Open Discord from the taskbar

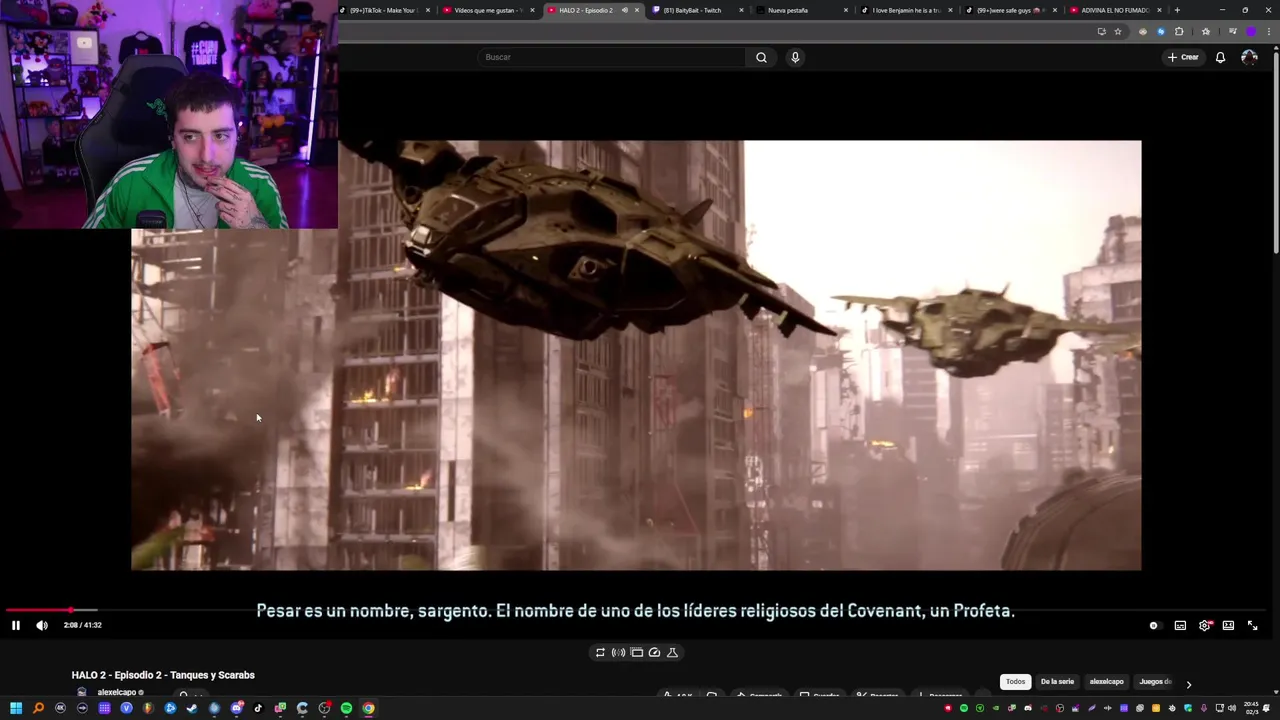236,708
